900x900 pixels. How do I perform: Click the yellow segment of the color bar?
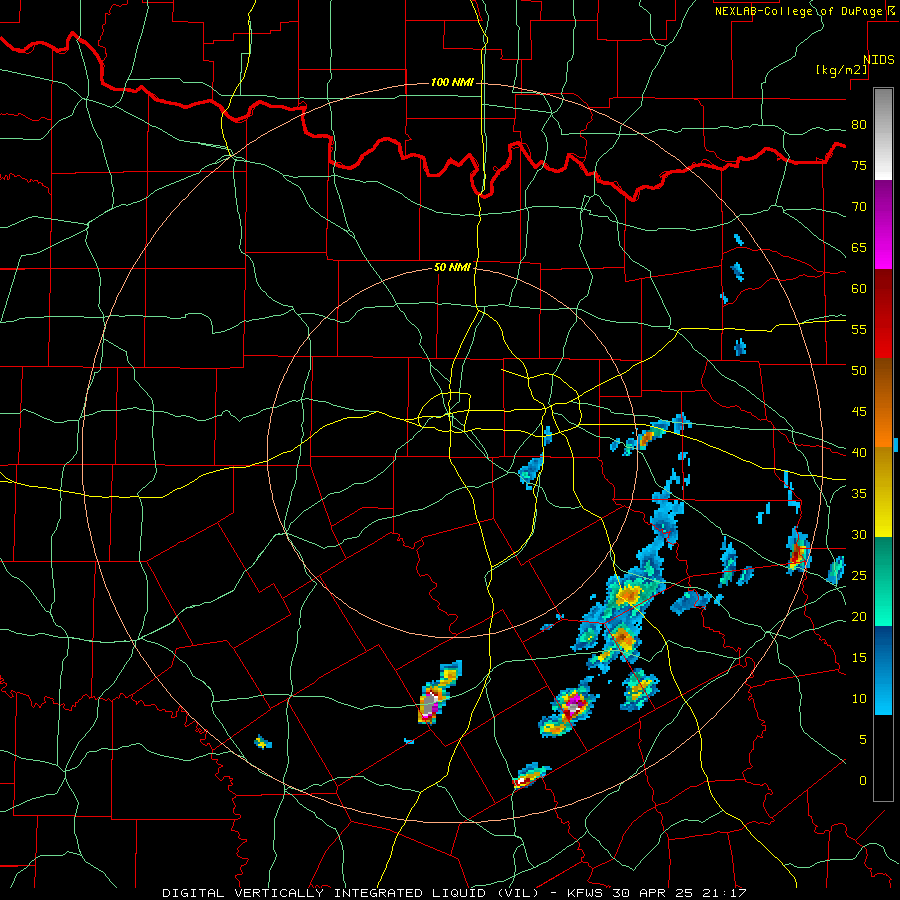pyautogui.click(x=883, y=492)
